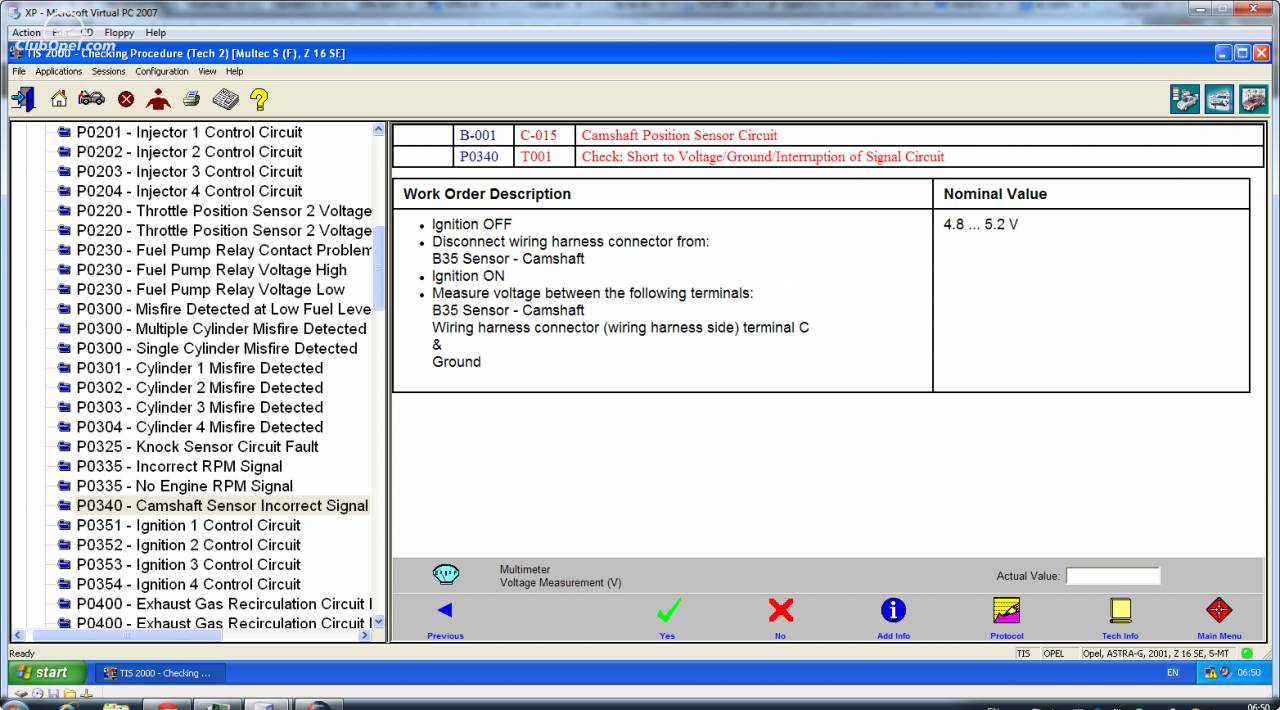Screen dimensions: 1280x710
Task: Confirm with the green Yes checkmark
Action: tap(667, 610)
